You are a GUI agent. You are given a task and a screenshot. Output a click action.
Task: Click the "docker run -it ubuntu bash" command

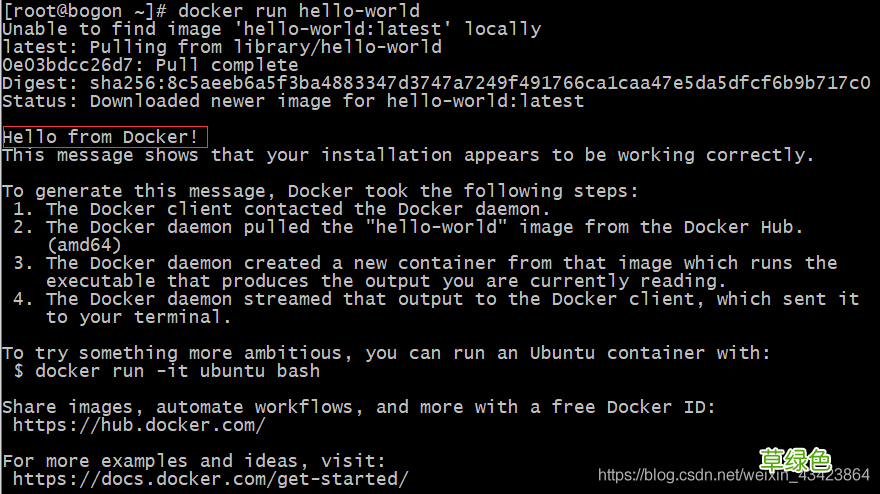pyautogui.click(x=177, y=371)
